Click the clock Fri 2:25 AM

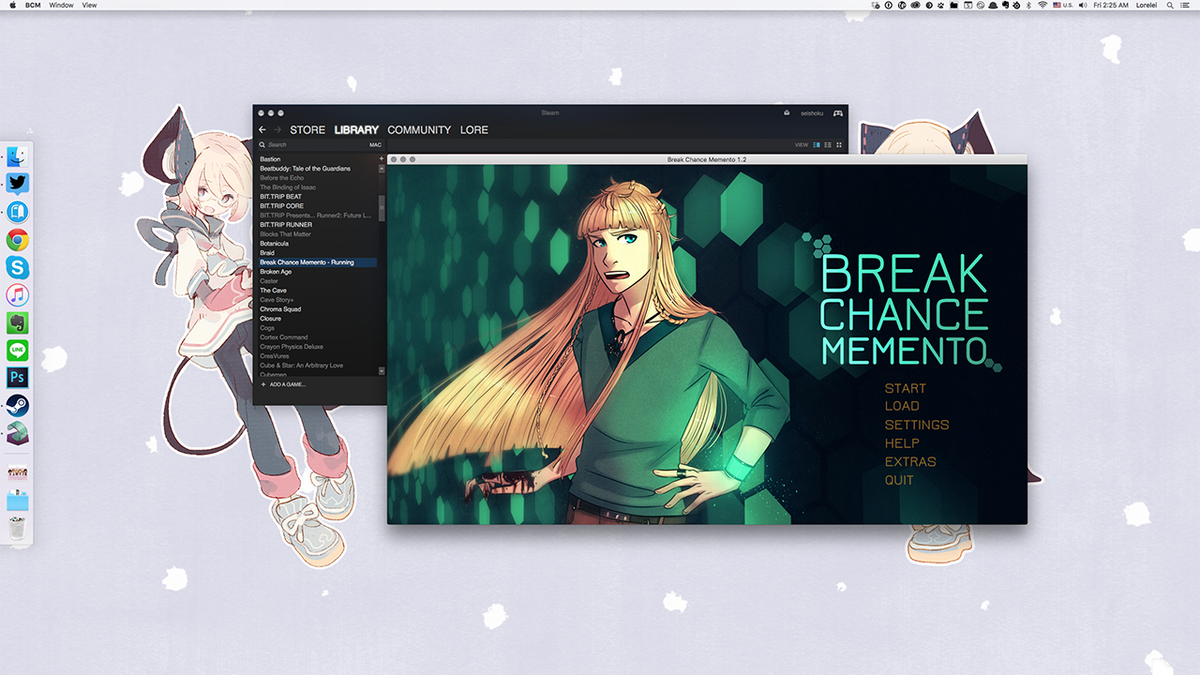(x=1110, y=5)
